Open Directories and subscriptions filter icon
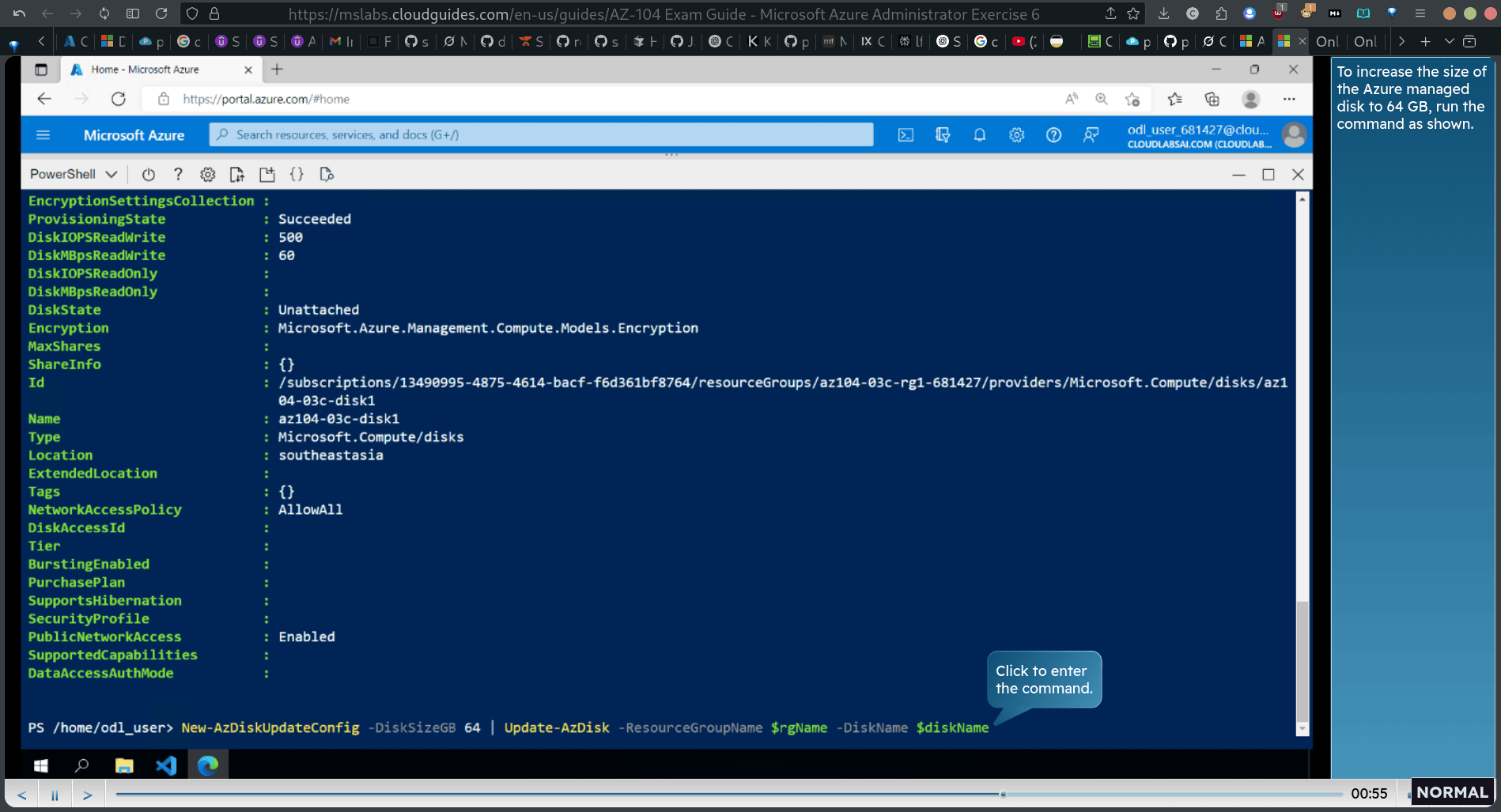This screenshot has width=1501, height=812. click(943, 135)
